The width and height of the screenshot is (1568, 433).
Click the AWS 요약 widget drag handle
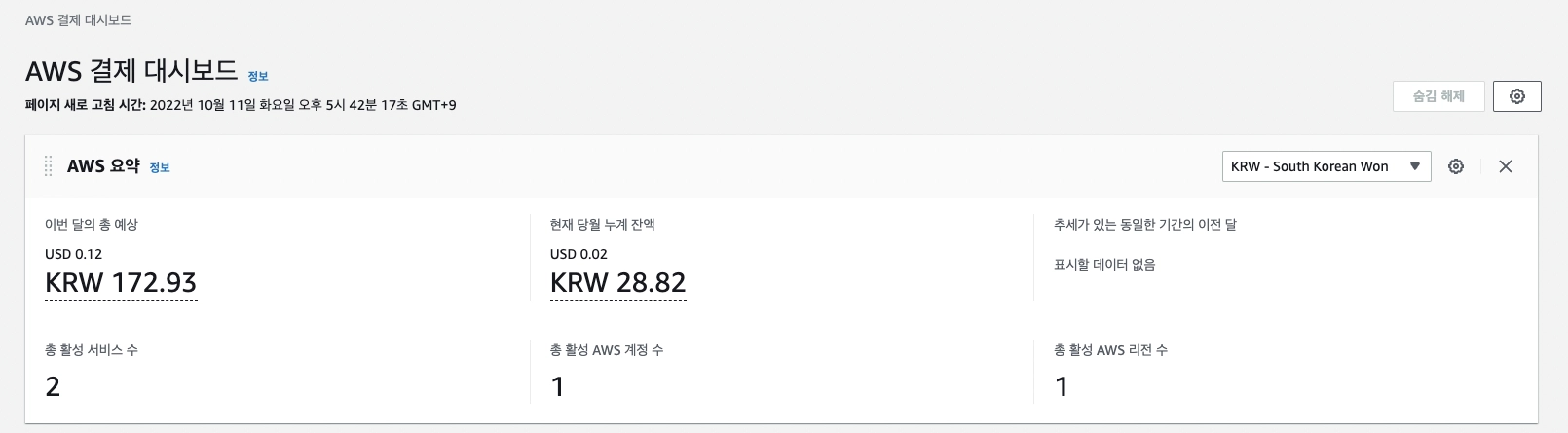(x=49, y=166)
